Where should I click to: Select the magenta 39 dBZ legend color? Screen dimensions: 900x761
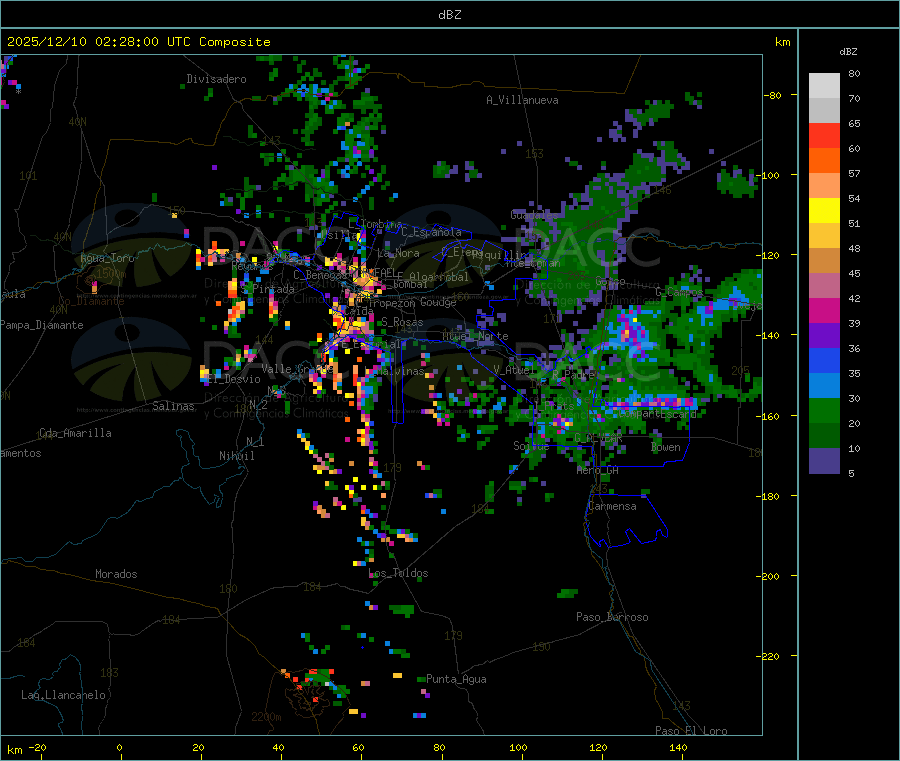click(824, 310)
